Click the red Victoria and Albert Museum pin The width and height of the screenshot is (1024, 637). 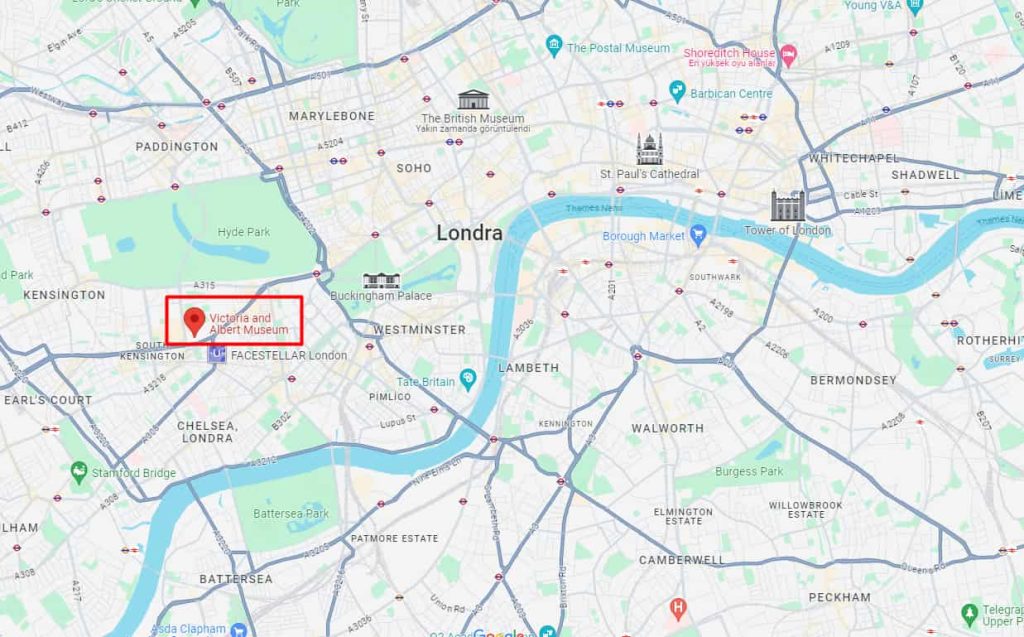tap(194, 321)
